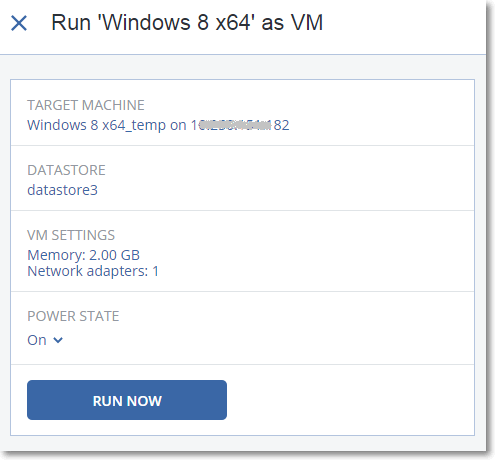Screen dimensions: 495x460
Task: Select the DATASTORE heading label
Action: point(66,170)
